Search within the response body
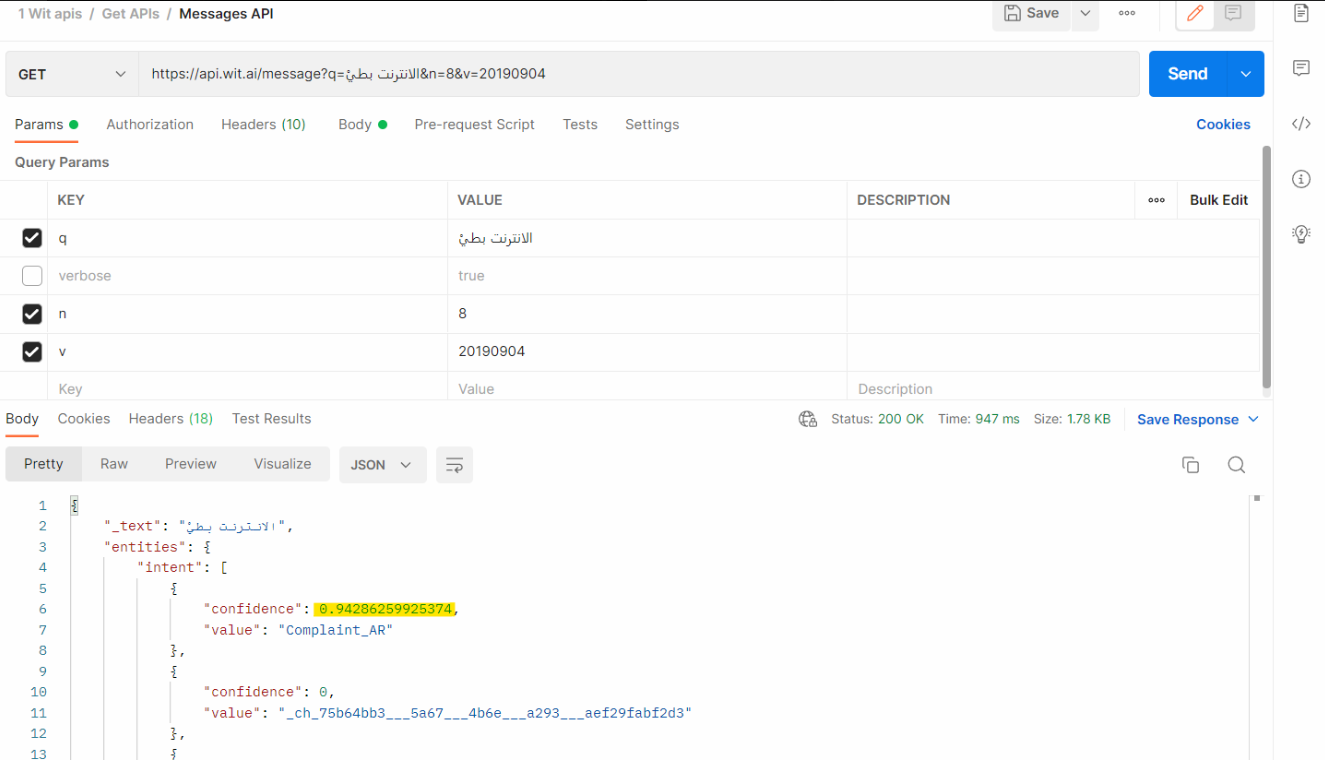Viewport: 1325px width, 760px height. [1237, 464]
